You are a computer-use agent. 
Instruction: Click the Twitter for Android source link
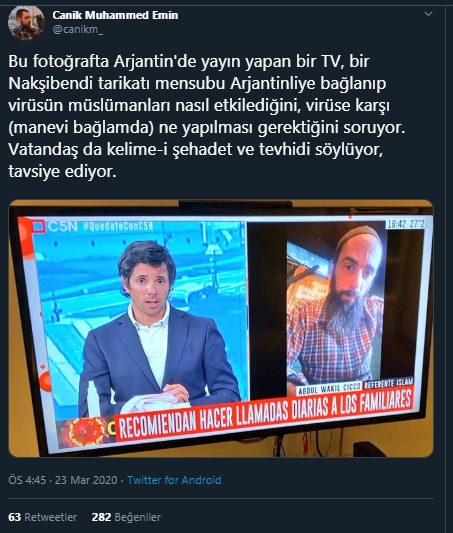click(x=174, y=480)
